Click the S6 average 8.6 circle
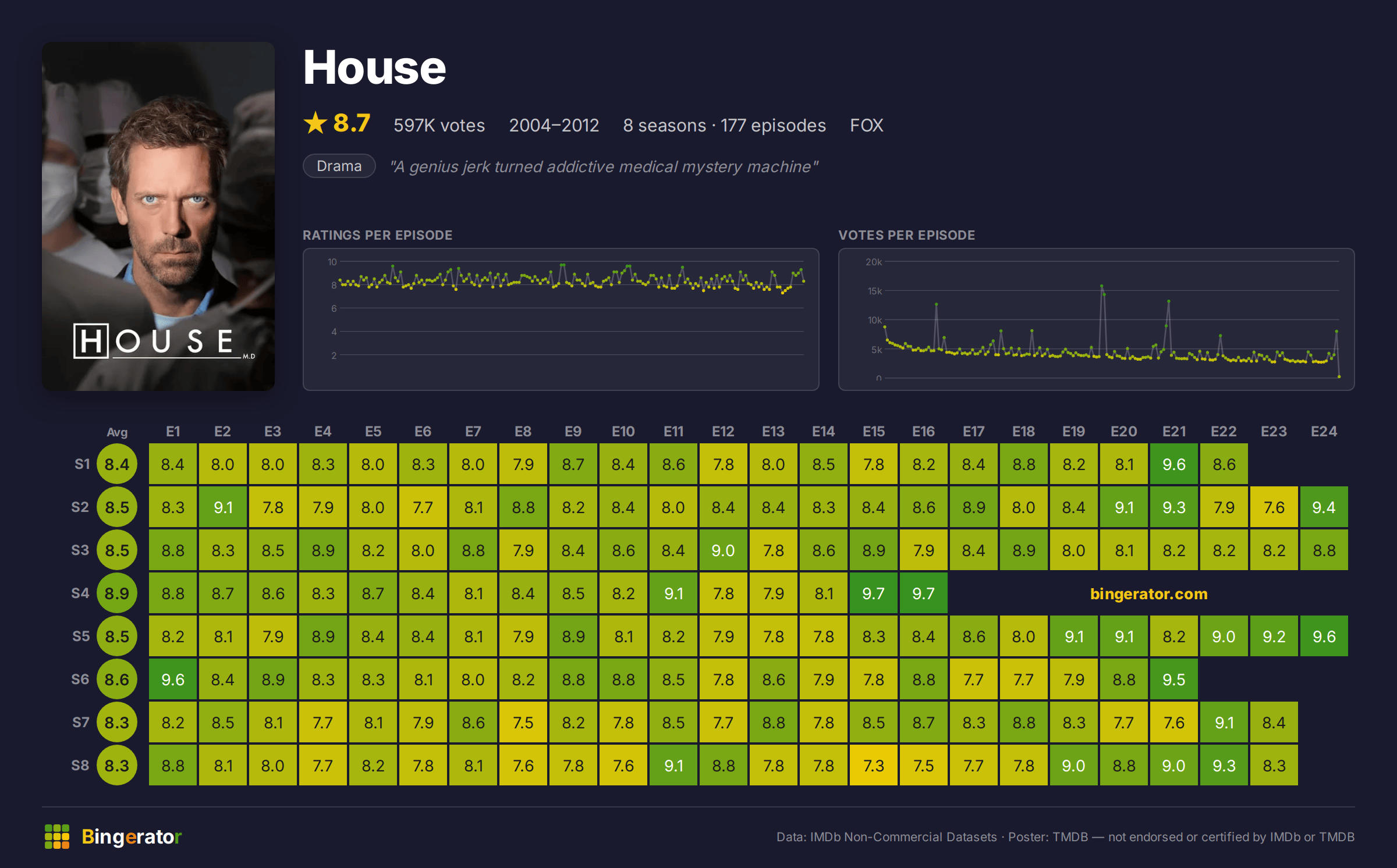 [117, 679]
